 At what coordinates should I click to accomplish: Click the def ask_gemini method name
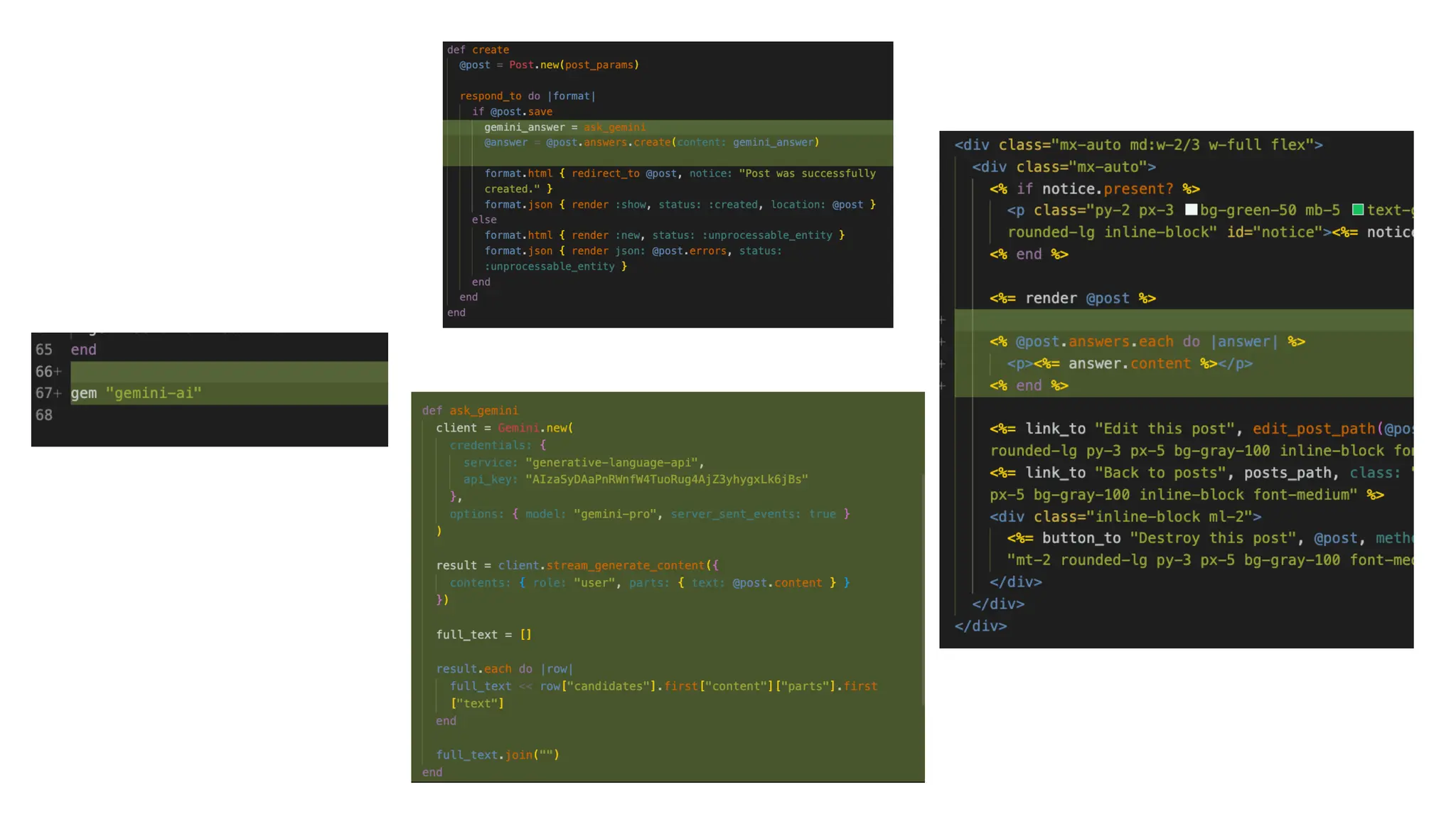(x=483, y=410)
